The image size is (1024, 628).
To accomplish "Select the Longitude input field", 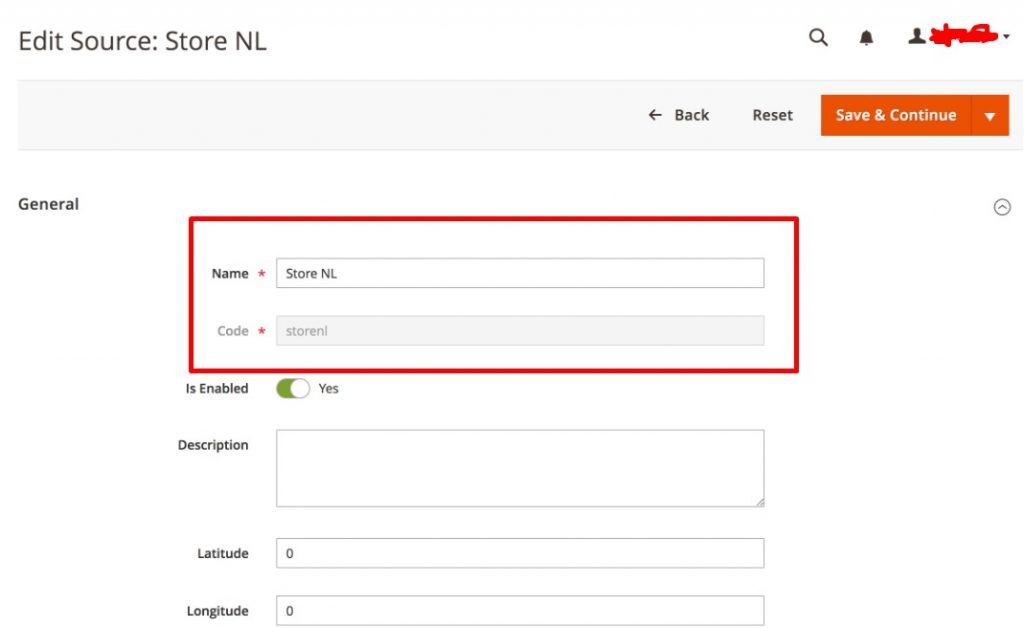I will [520, 611].
